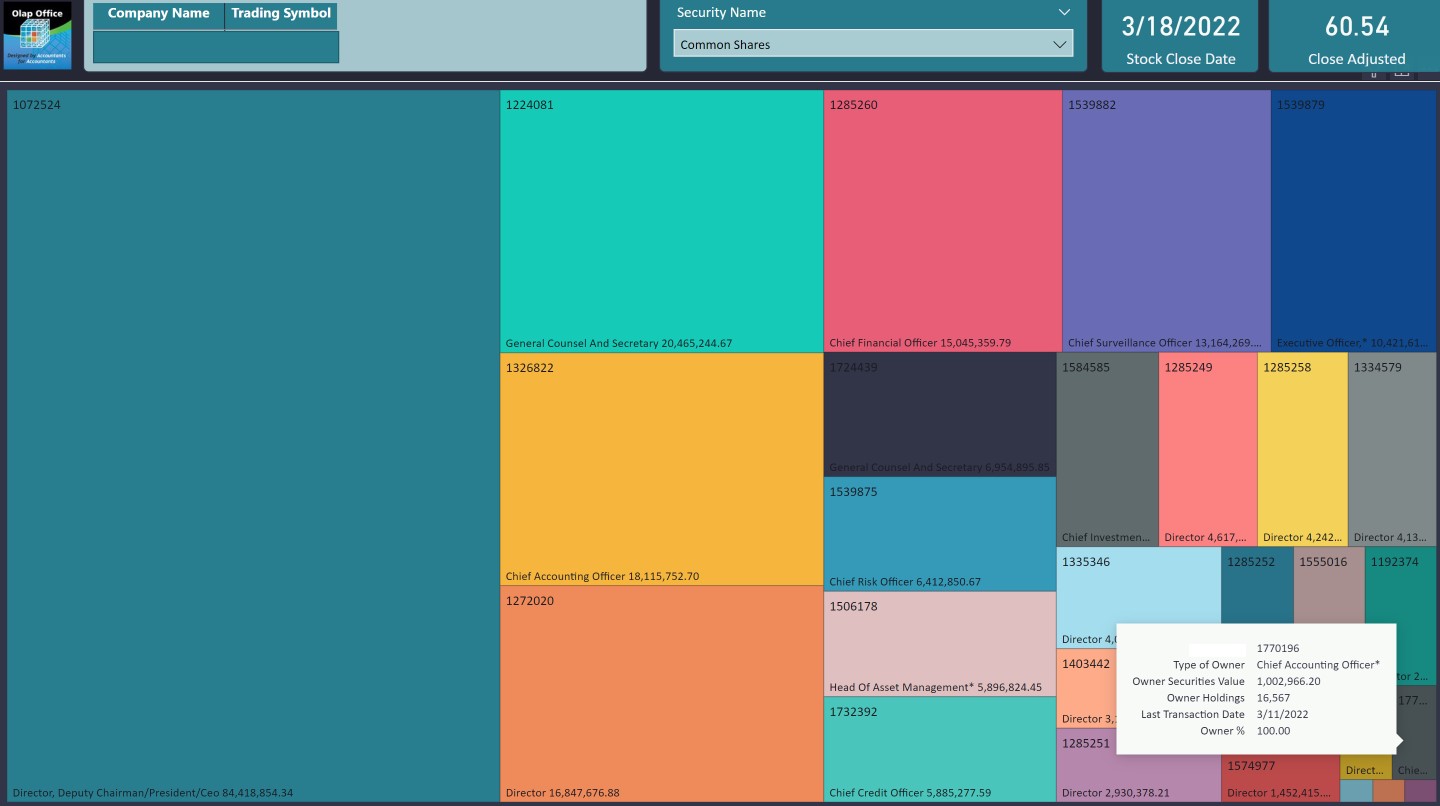Select the Close Adjusted 60.54 card

1355,37
